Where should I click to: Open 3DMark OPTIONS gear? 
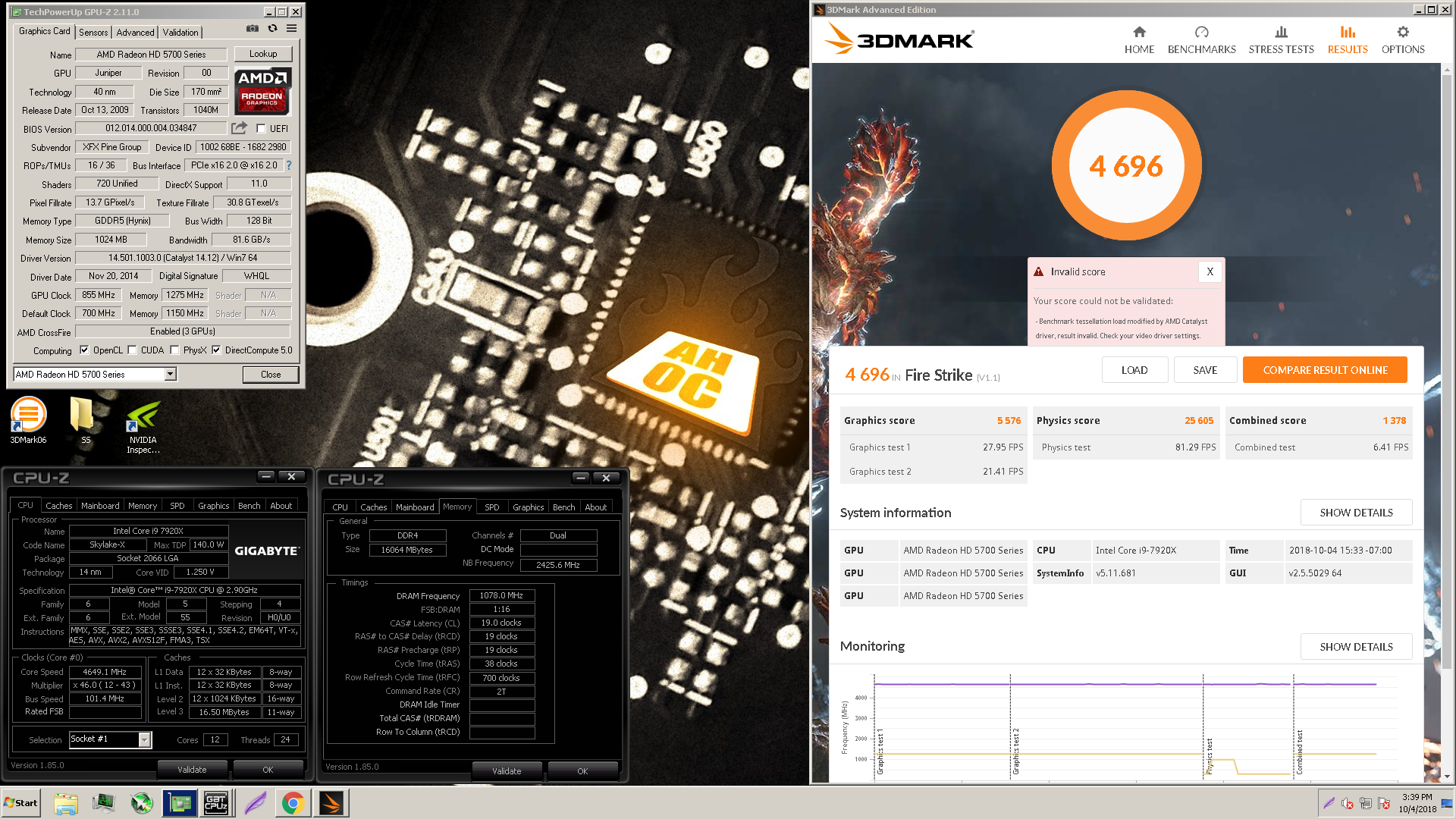click(x=1403, y=40)
